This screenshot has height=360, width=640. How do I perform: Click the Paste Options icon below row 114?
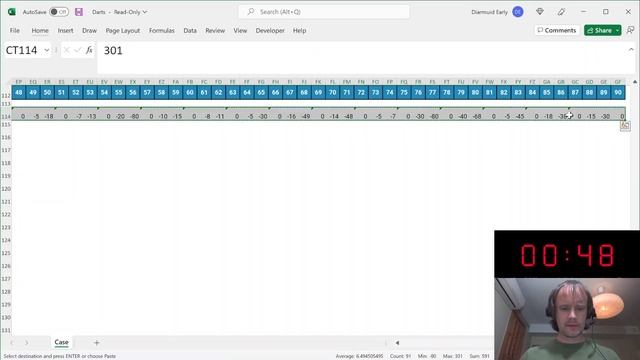(625, 126)
